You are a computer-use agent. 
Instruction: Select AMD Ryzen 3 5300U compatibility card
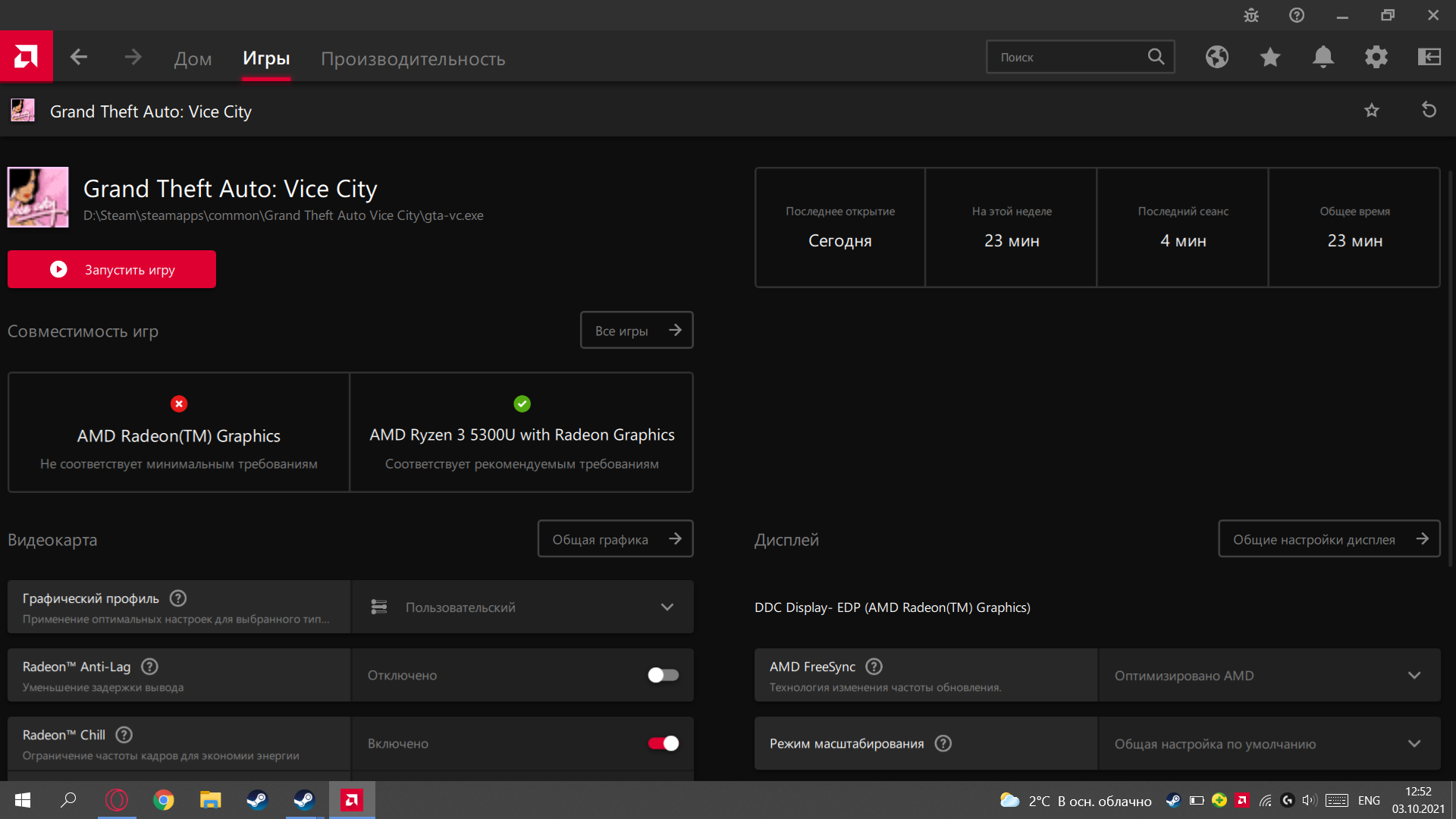click(x=522, y=432)
